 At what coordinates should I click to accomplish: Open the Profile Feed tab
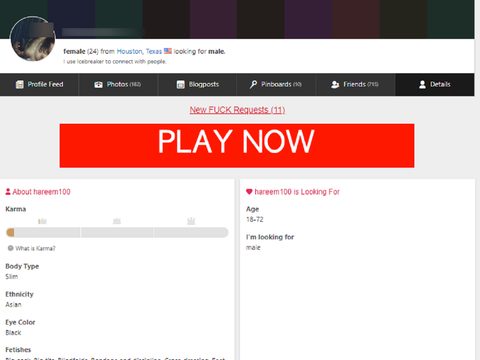coord(39,84)
